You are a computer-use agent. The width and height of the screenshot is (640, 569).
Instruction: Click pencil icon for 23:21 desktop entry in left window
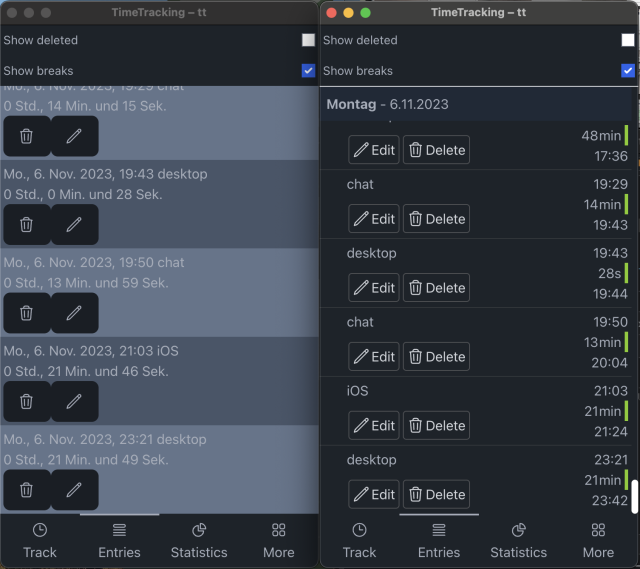[74, 490]
